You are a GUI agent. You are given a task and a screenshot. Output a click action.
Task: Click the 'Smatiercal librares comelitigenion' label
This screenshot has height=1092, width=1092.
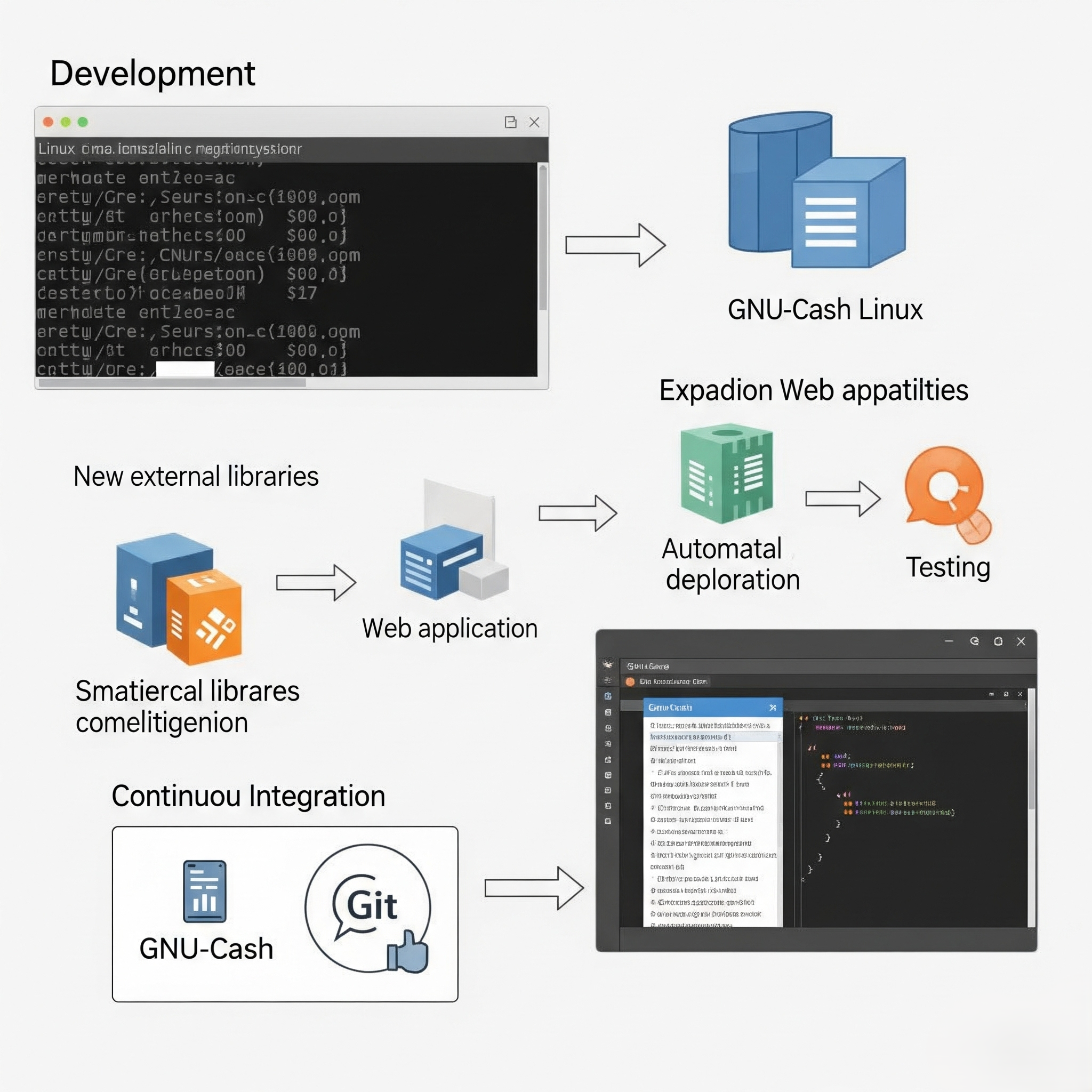point(187,706)
